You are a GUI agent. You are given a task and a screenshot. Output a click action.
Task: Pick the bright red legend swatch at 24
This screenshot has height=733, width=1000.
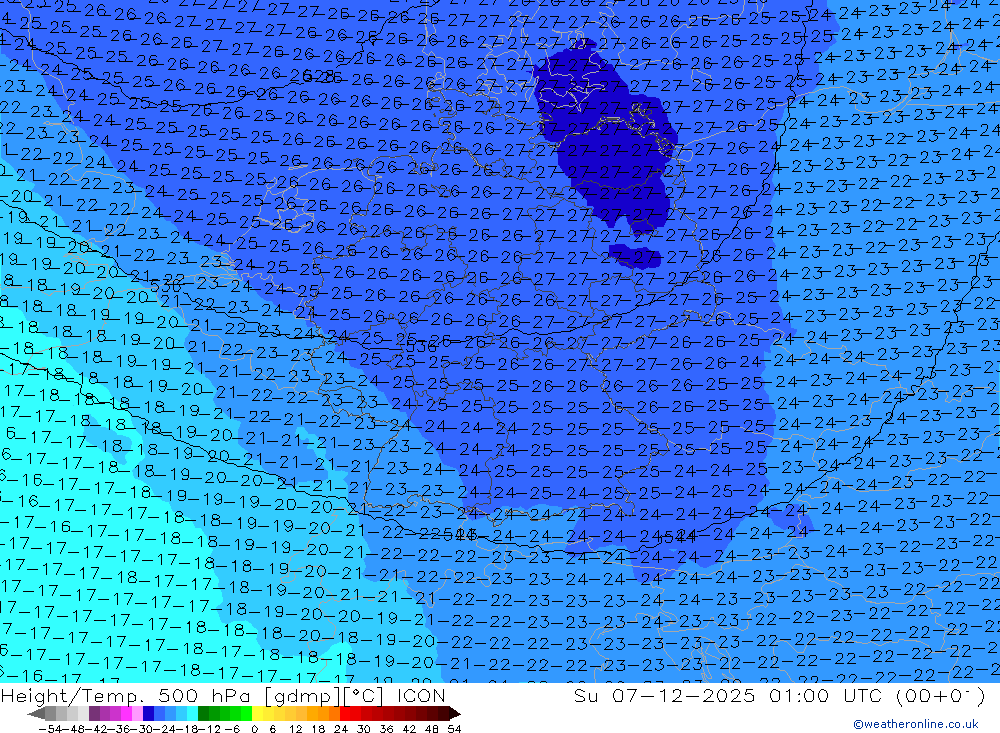pos(345,713)
